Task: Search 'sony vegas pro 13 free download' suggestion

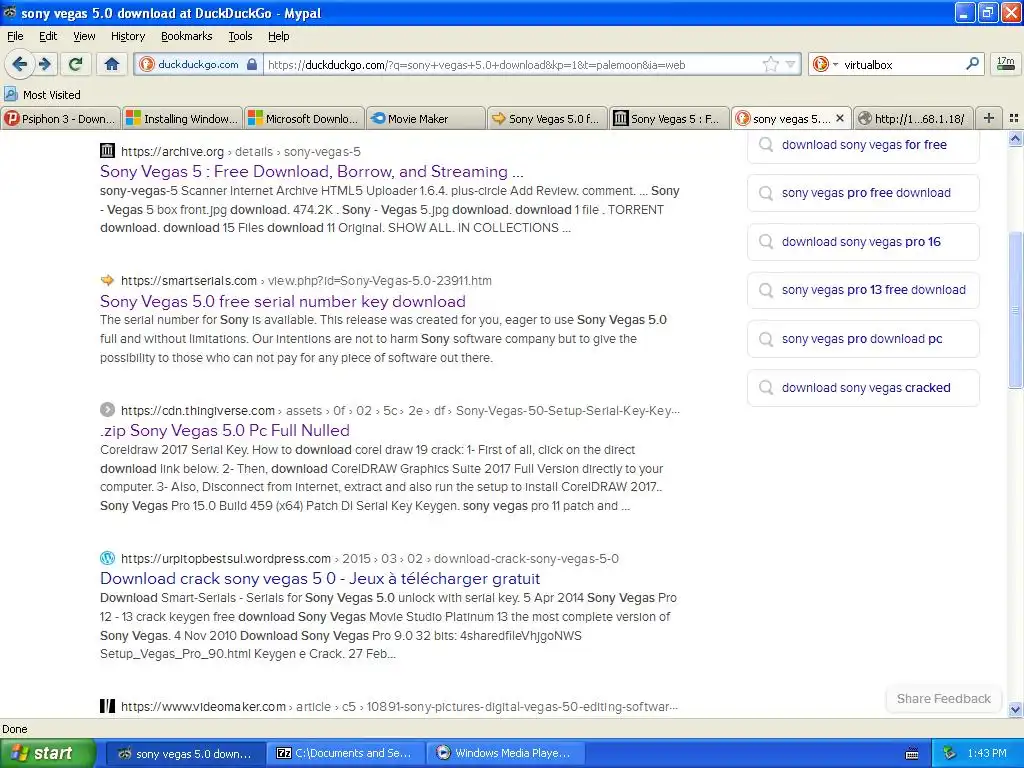Action: [x=863, y=290]
